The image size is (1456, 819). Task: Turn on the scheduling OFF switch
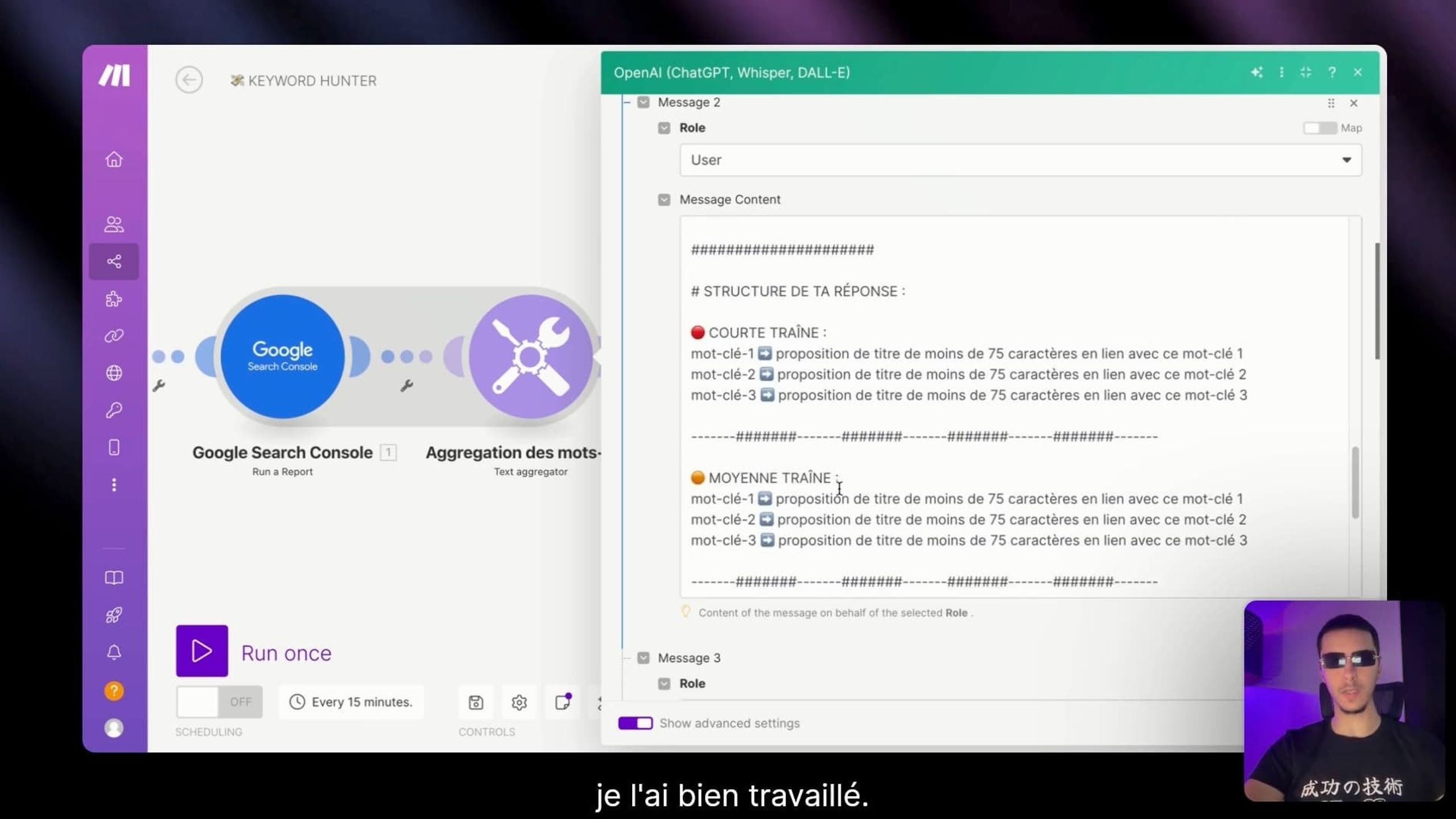219,702
